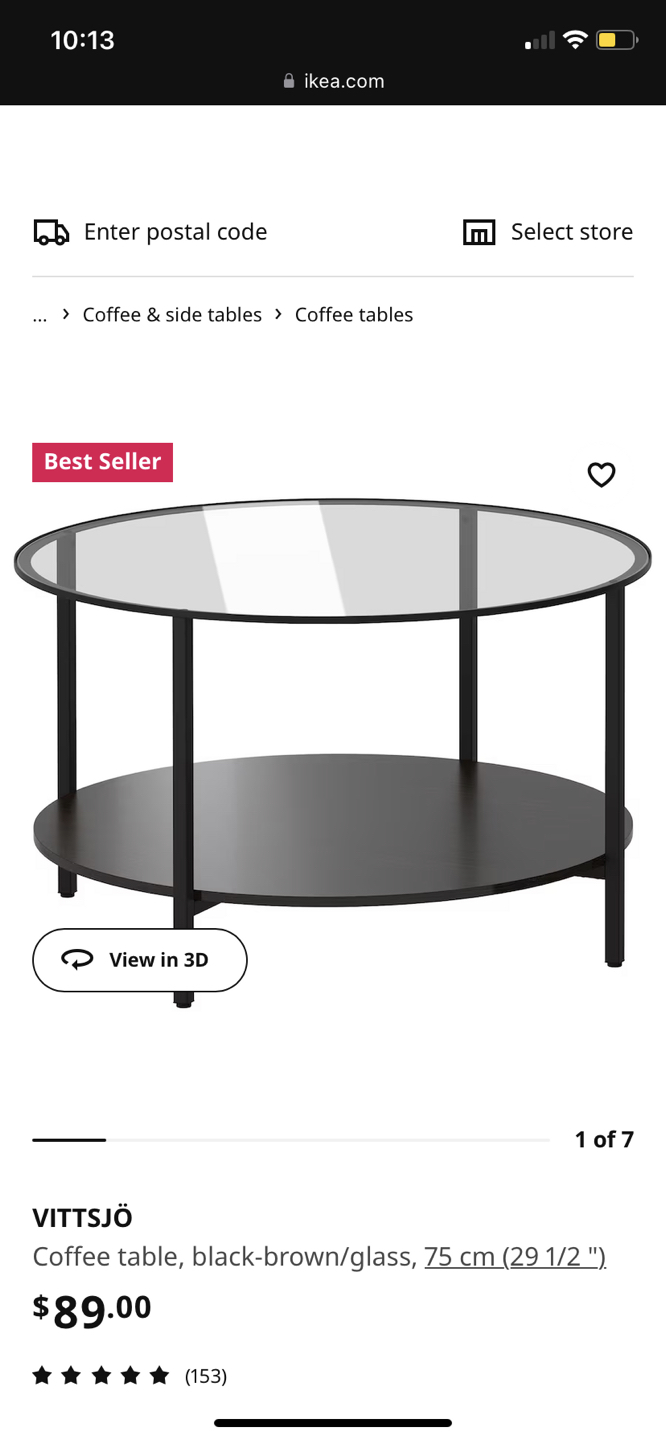The height and width of the screenshot is (1440, 666).
Task: Expand the breadcrumb ellipsis
Action: 40,315
